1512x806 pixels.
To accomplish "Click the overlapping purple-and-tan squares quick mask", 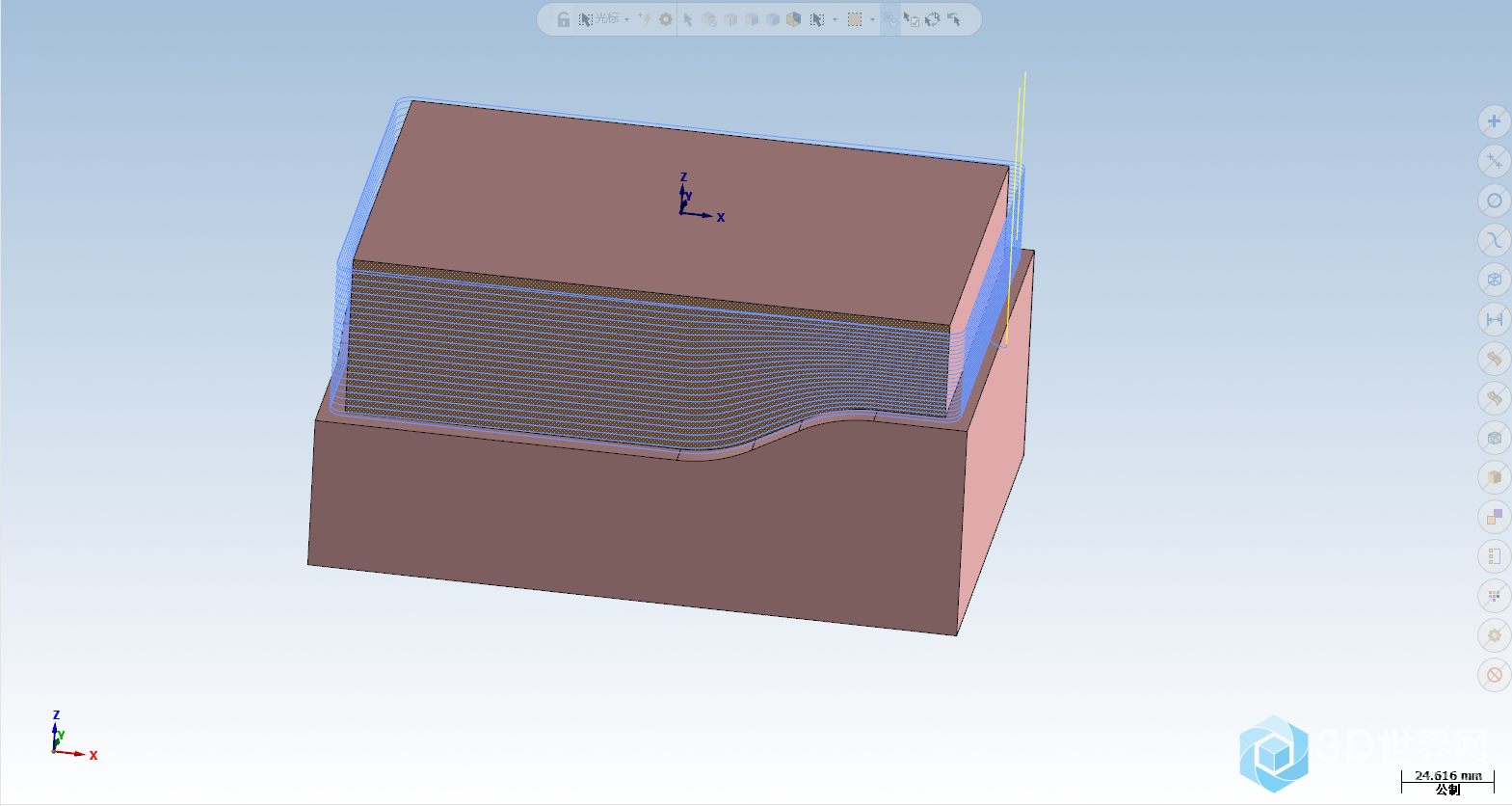I will click(x=1494, y=517).
